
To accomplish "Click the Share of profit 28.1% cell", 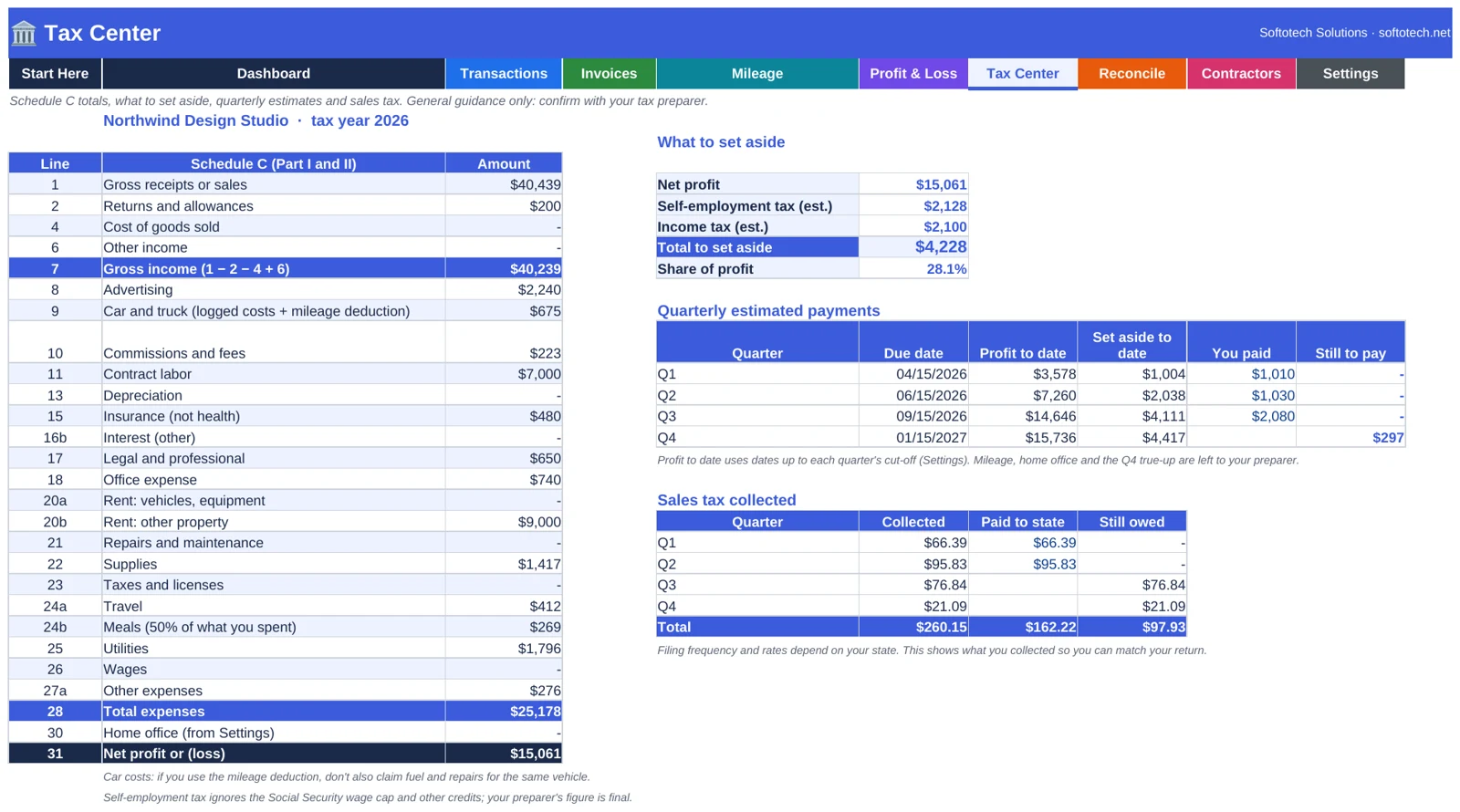I will 913,269.
